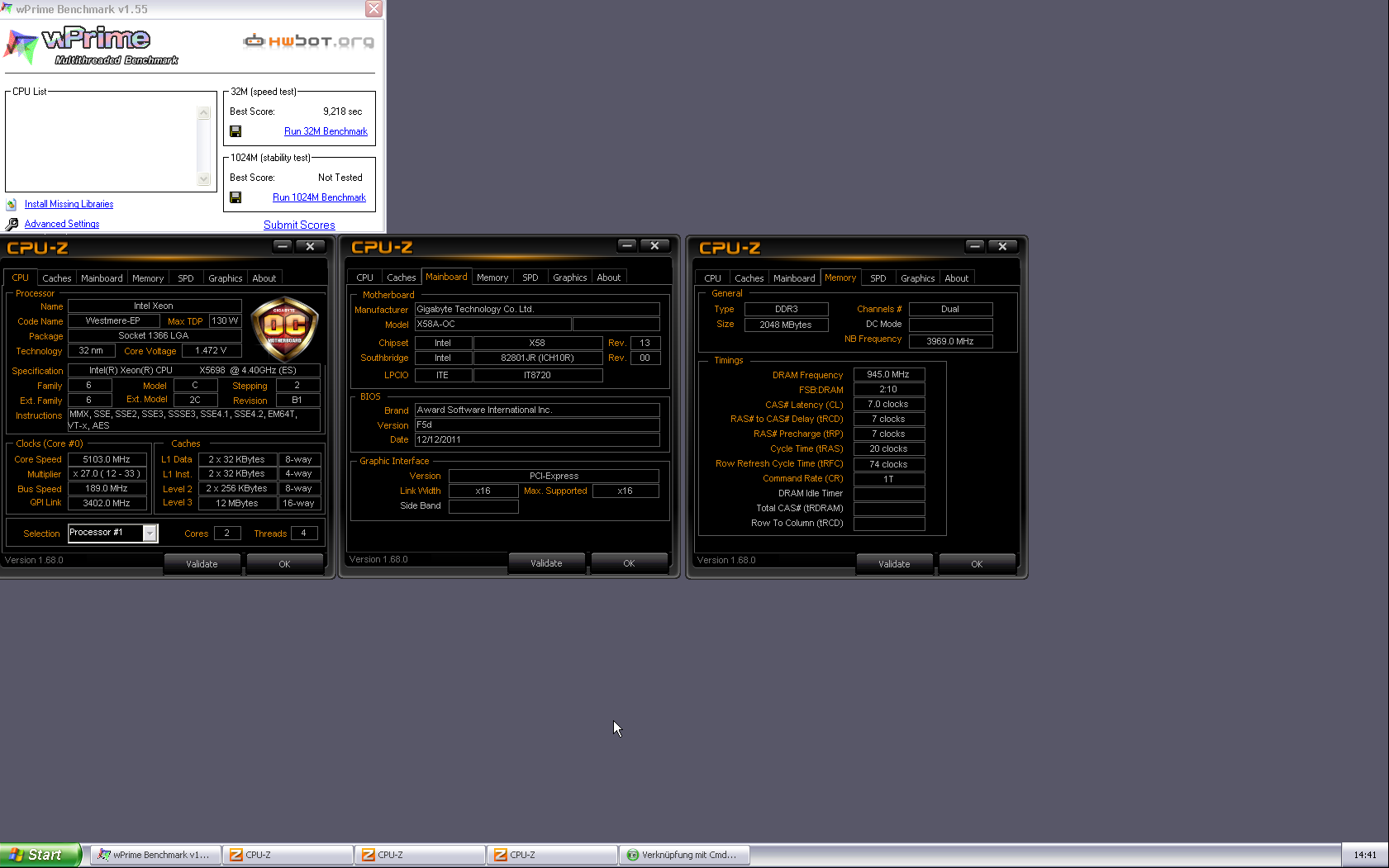The height and width of the screenshot is (868, 1389).
Task: Select CPU tab in the Mainboard CPU-Z window
Action: coord(365,277)
